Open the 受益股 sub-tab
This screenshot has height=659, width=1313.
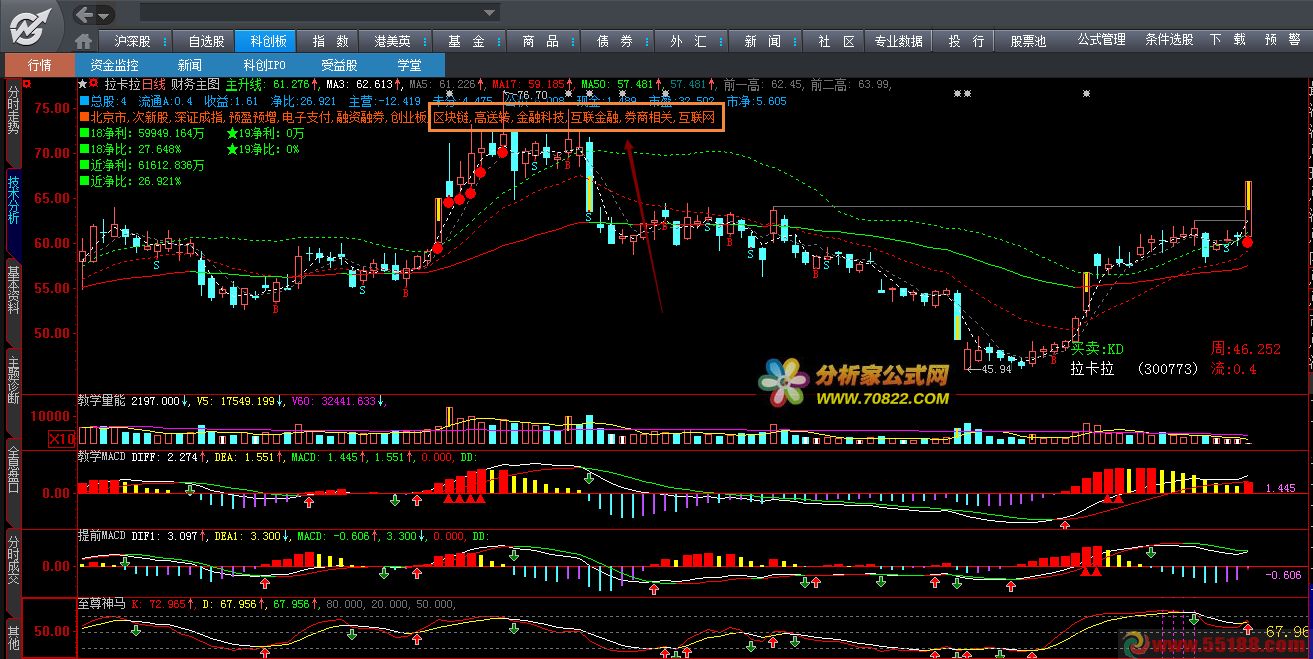[x=339, y=65]
